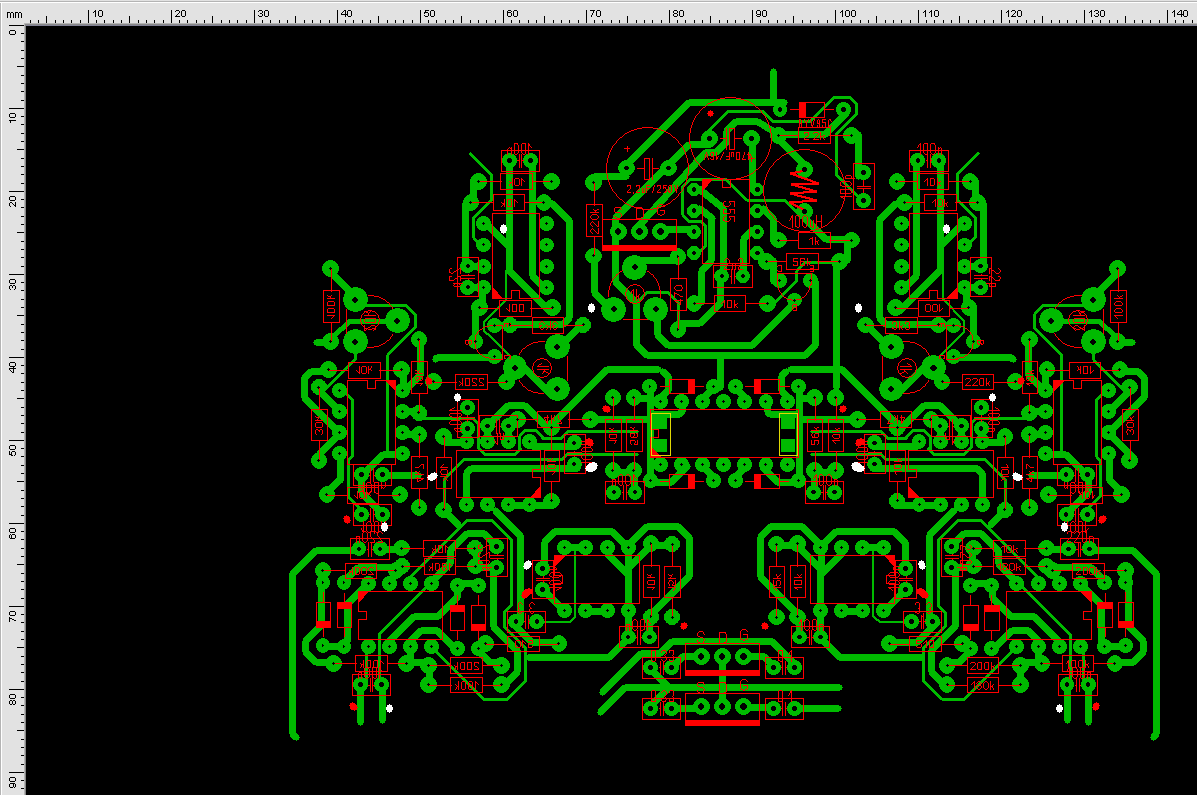Select the 56k resistor below the 1k resistor
This screenshot has height=795, width=1197.
[801, 262]
